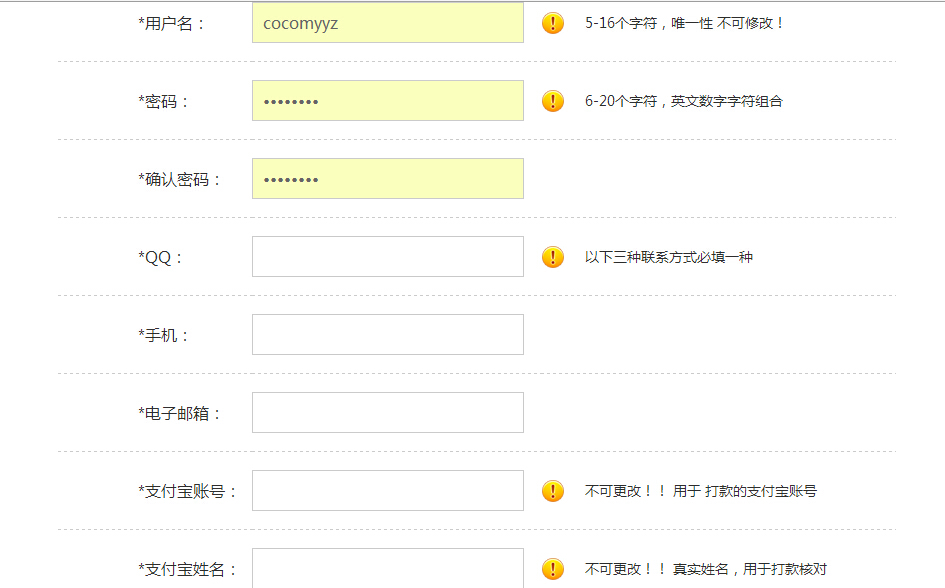Click the 确认密码 password field

388,178
